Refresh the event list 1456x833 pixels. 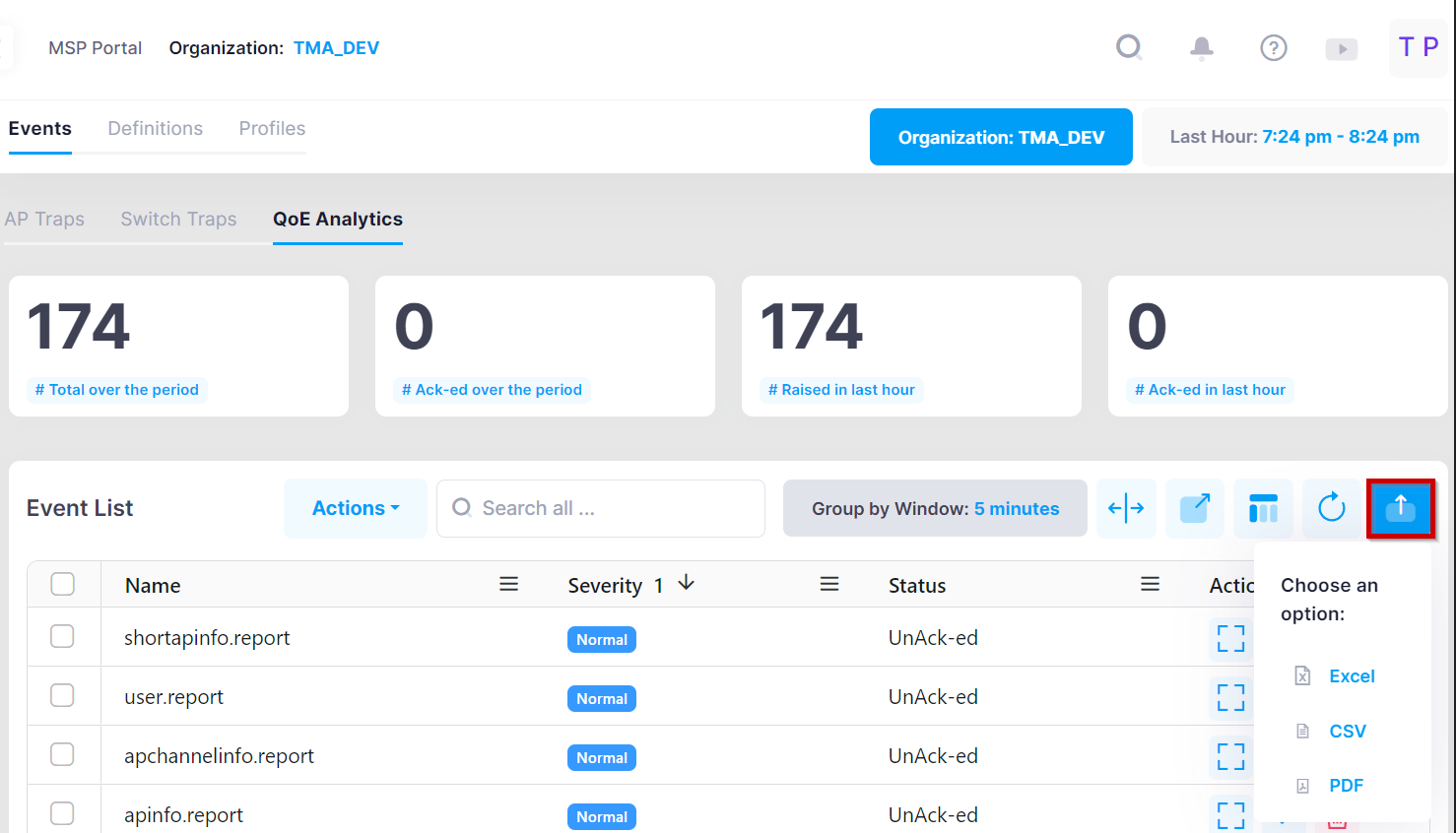[1331, 508]
